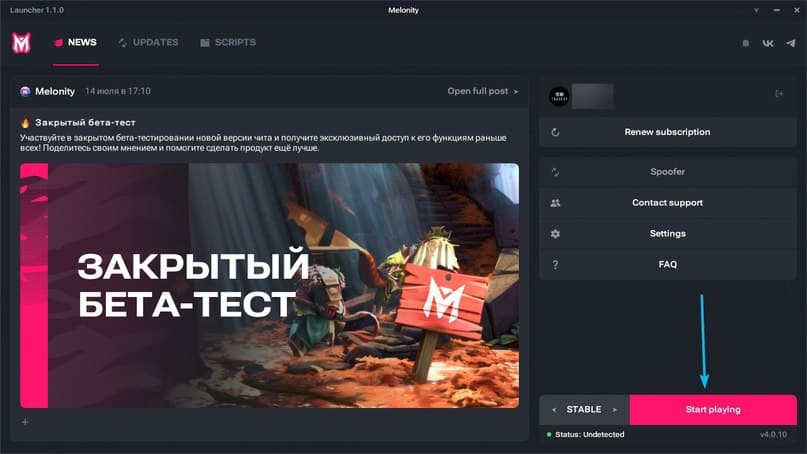
Task: Open the SCRIPTS tab
Action: (228, 43)
